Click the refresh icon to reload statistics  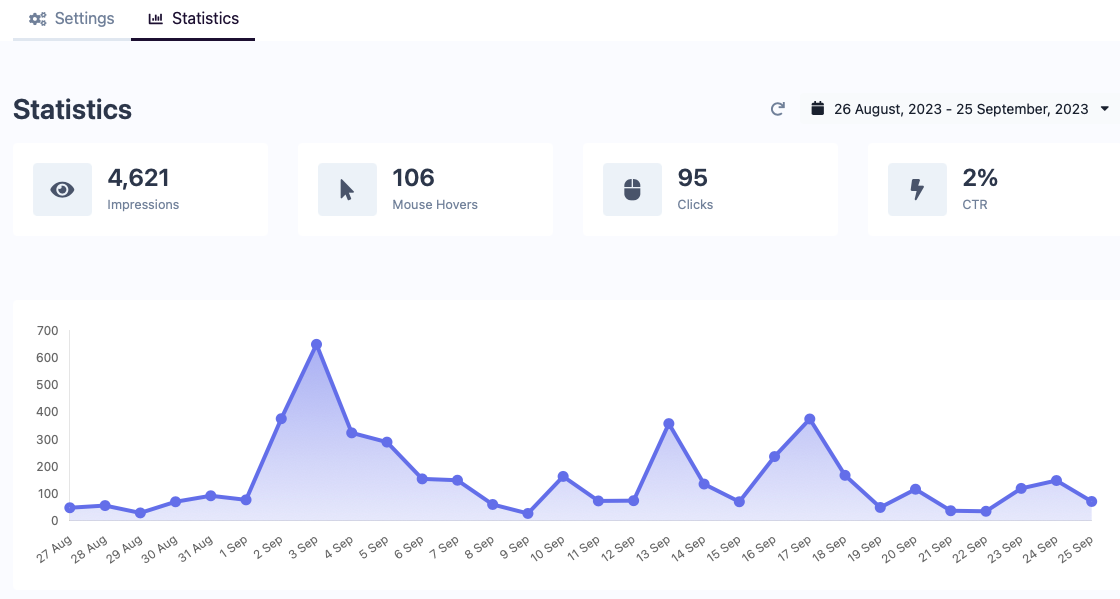[x=777, y=109]
